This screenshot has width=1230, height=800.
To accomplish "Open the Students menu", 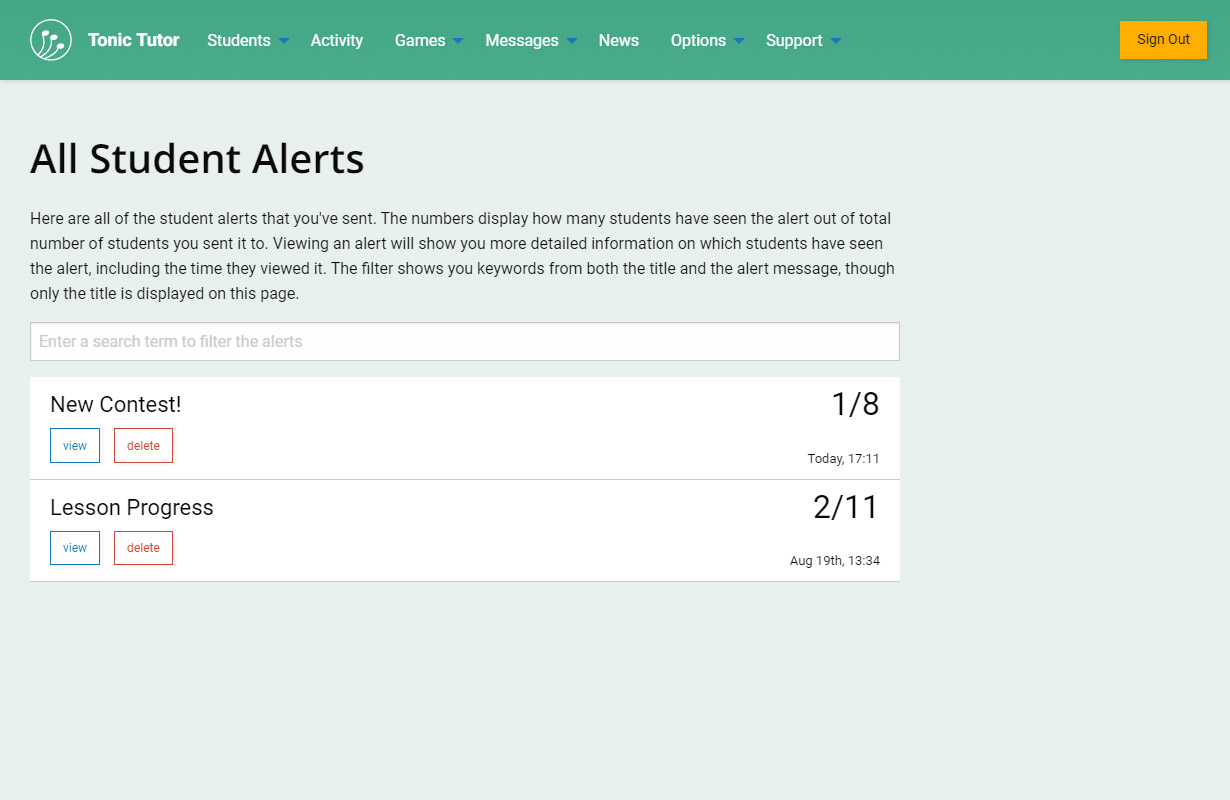I will (x=238, y=40).
